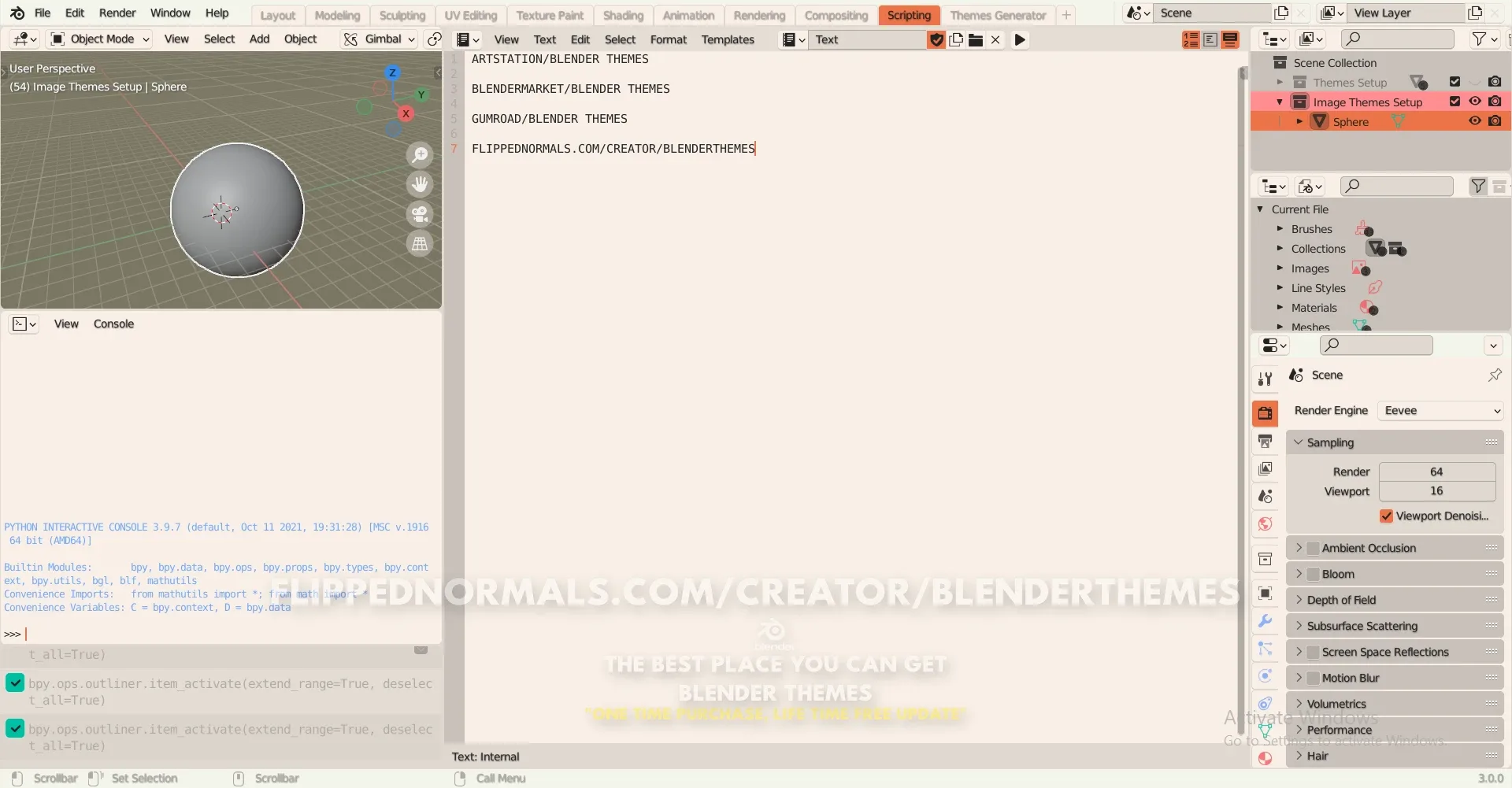Activate the viewport zoom magnifier icon
This screenshot has height=788, width=1512.
421,155
